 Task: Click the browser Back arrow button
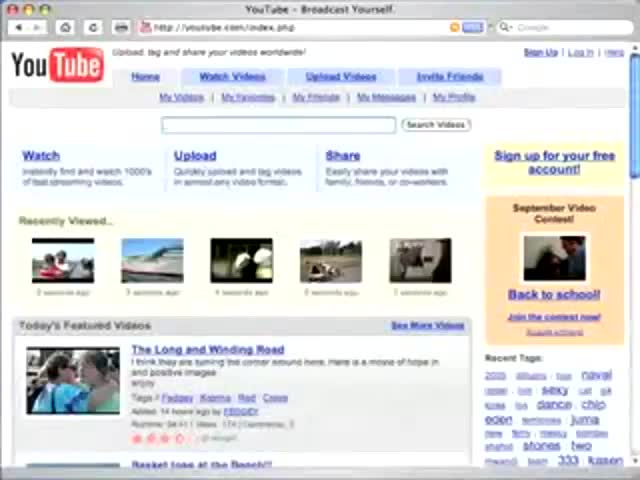tap(18, 27)
